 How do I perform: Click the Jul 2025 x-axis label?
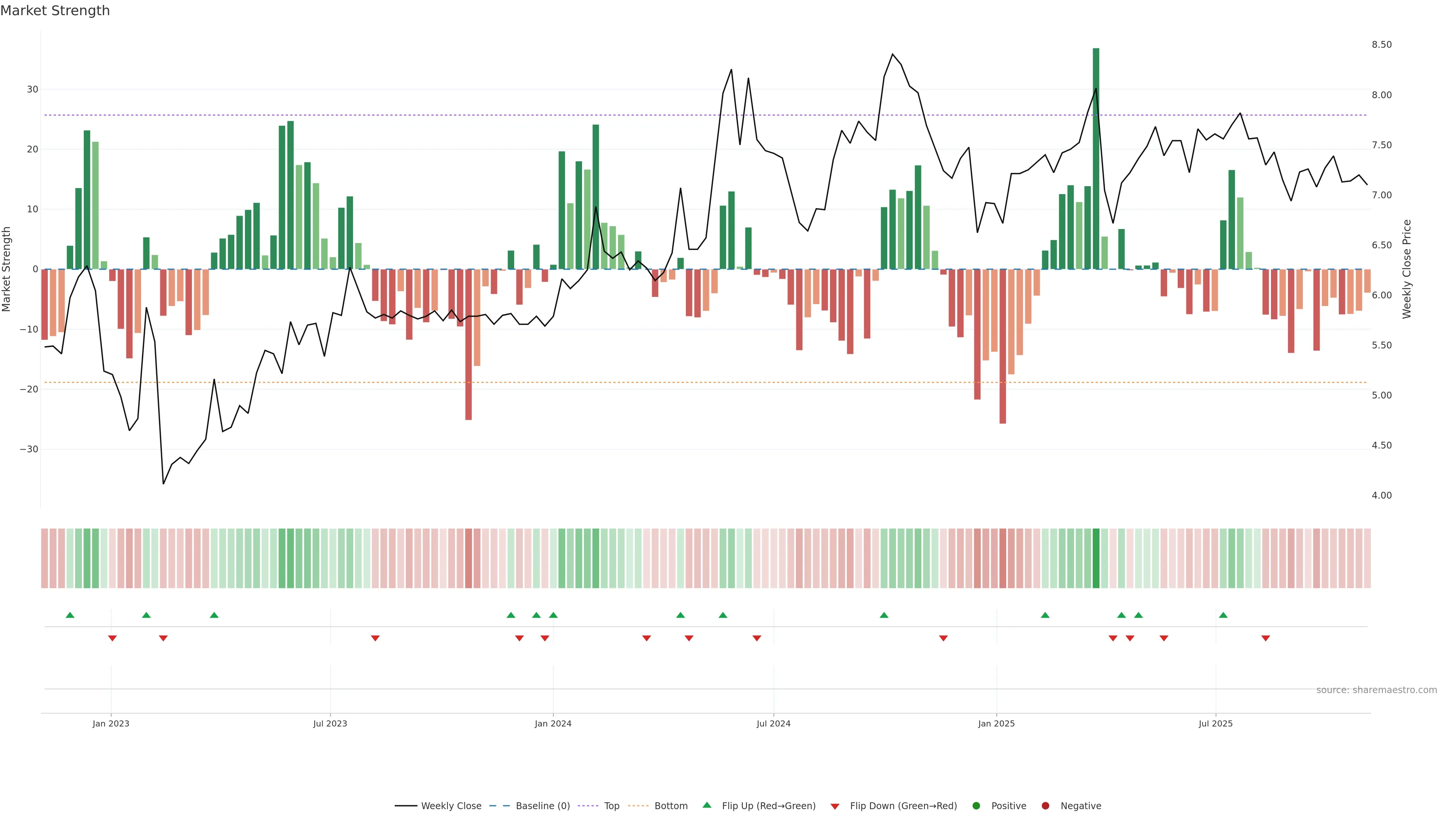coord(1215,723)
